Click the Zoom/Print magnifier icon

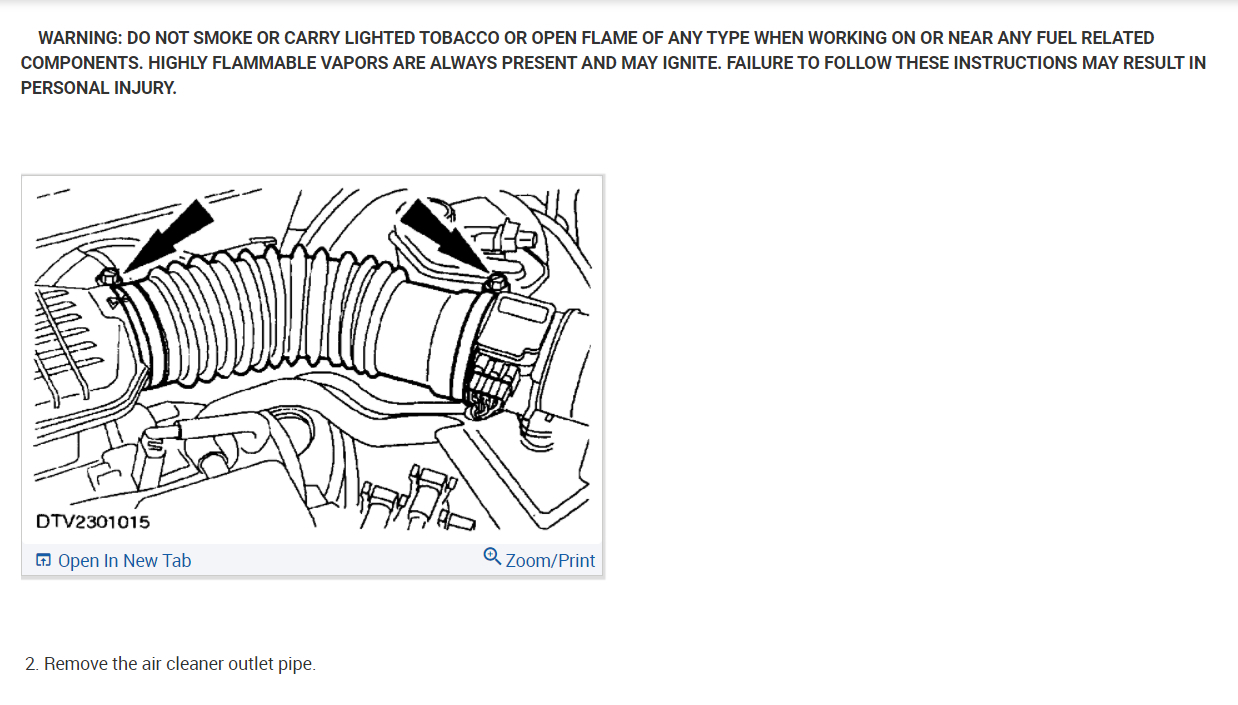tap(492, 556)
